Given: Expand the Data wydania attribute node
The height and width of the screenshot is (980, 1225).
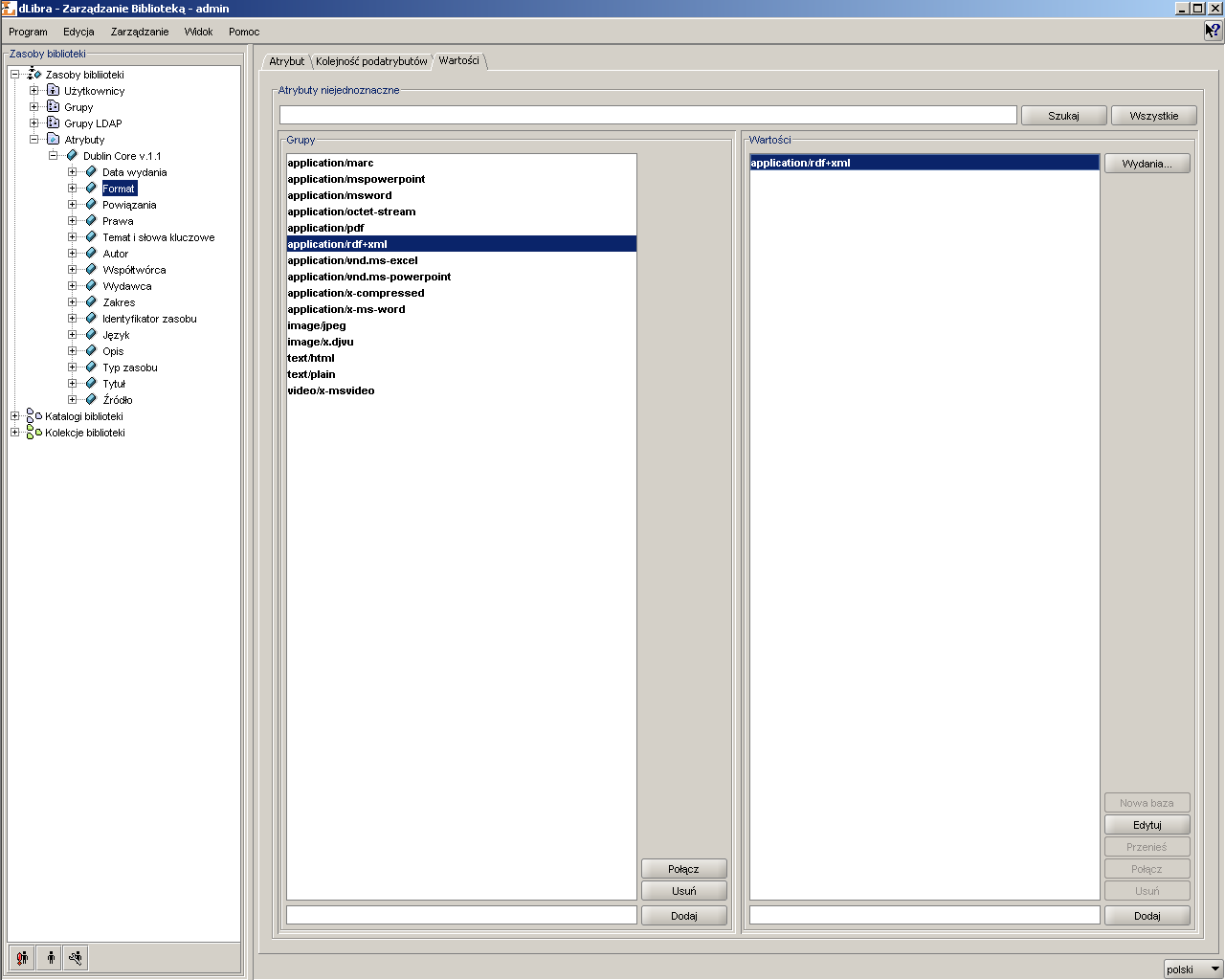Looking at the screenshot, I should pos(73,172).
